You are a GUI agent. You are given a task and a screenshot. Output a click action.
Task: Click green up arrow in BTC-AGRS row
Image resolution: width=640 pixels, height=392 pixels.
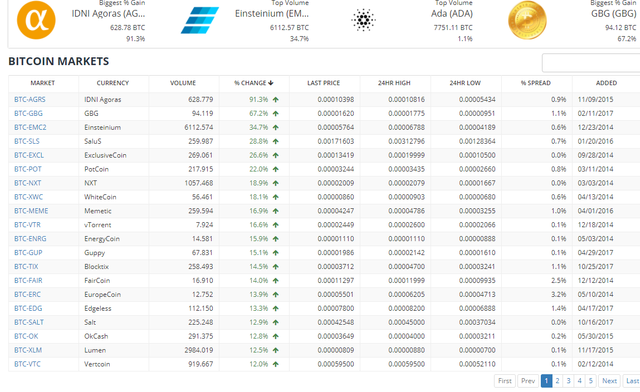[x=276, y=100]
